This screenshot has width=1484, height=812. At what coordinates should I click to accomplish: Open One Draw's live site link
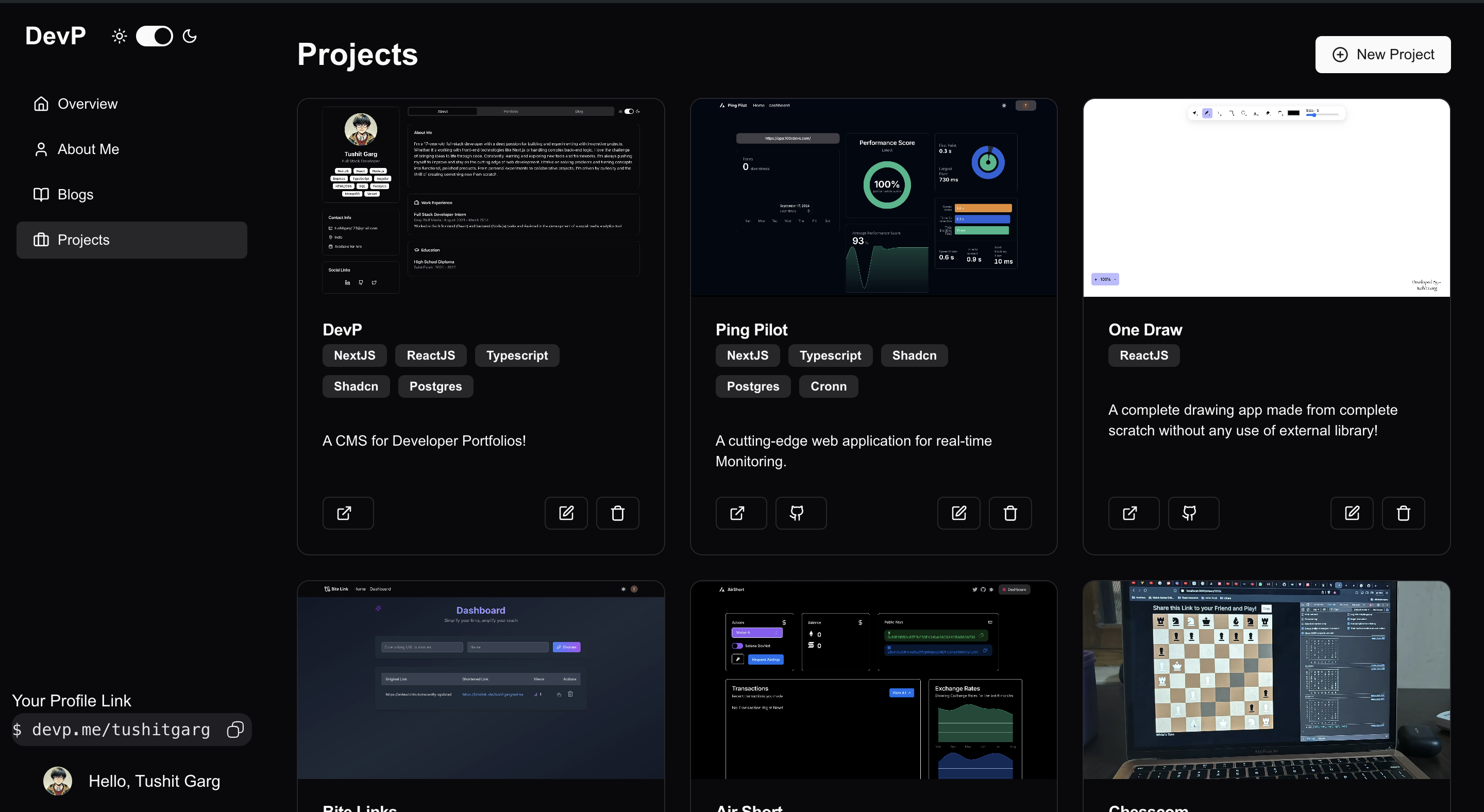click(x=1133, y=513)
